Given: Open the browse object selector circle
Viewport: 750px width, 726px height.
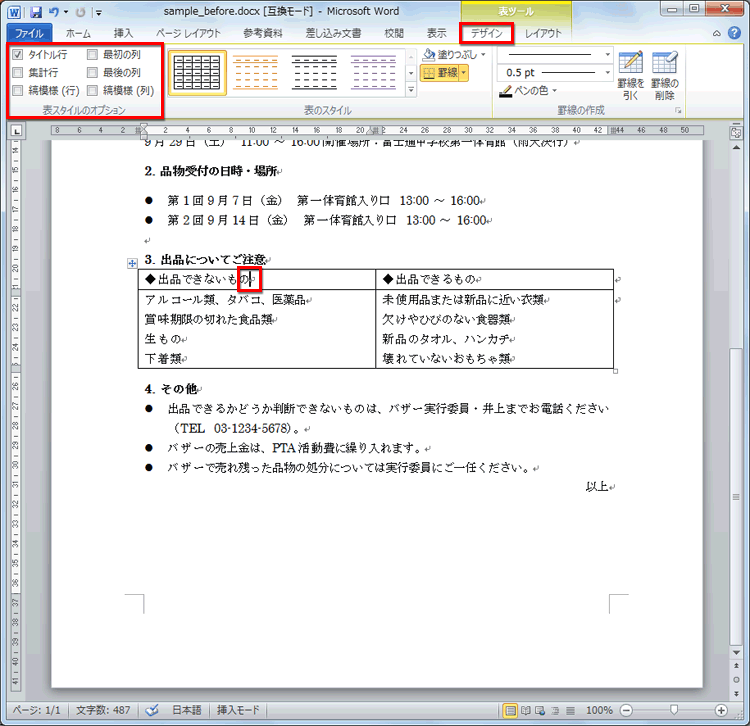Looking at the screenshot, I should (x=736, y=680).
